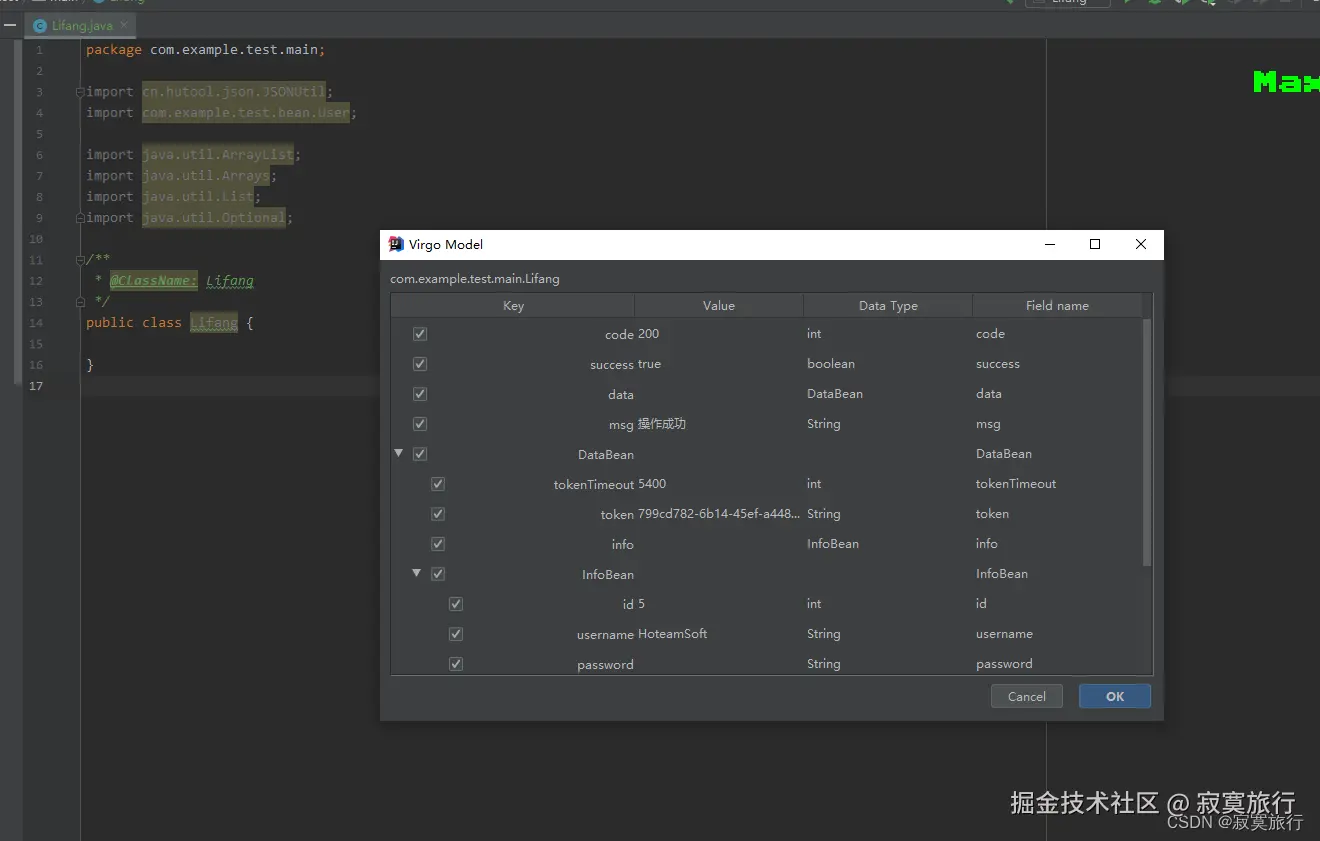Screen dimensions: 1320x841
Task: Select the id value cell '5'
Action: coord(642,604)
